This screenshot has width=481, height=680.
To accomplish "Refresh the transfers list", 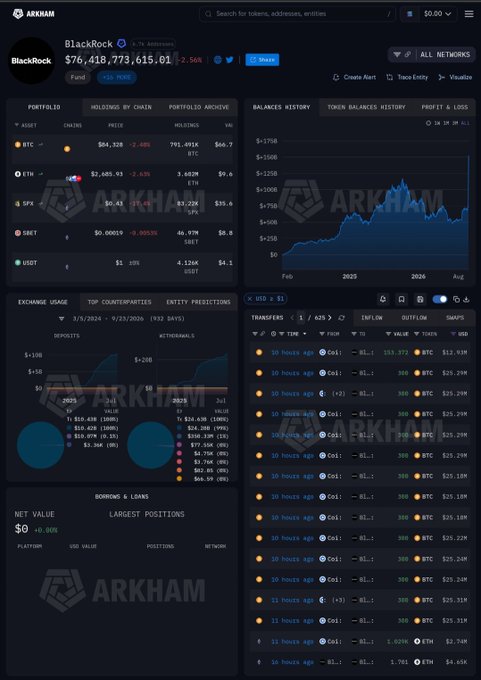I will tap(342, 318).
